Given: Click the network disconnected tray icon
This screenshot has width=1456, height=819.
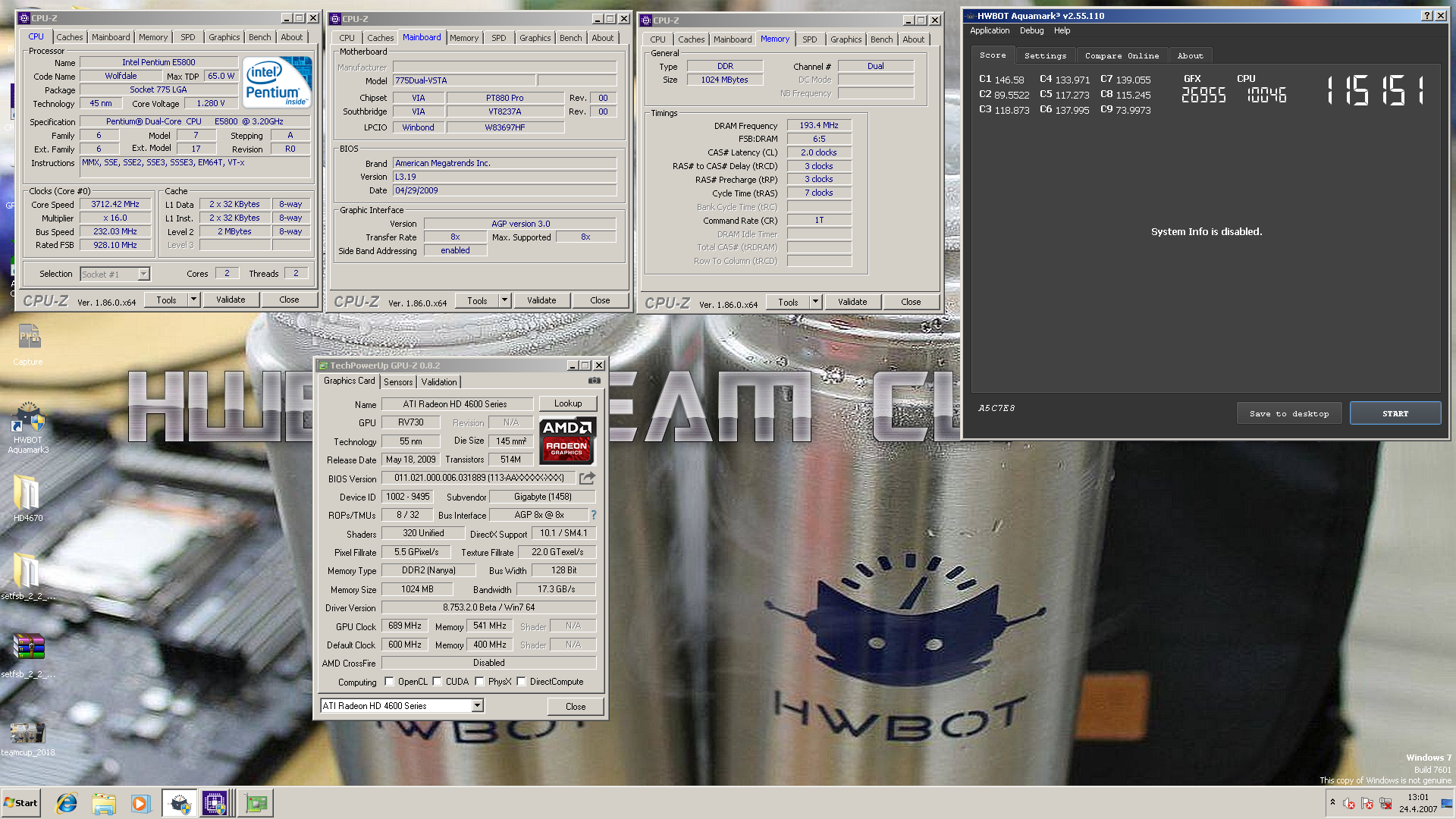Looking at the screenshot, I should pos(1385,803).
